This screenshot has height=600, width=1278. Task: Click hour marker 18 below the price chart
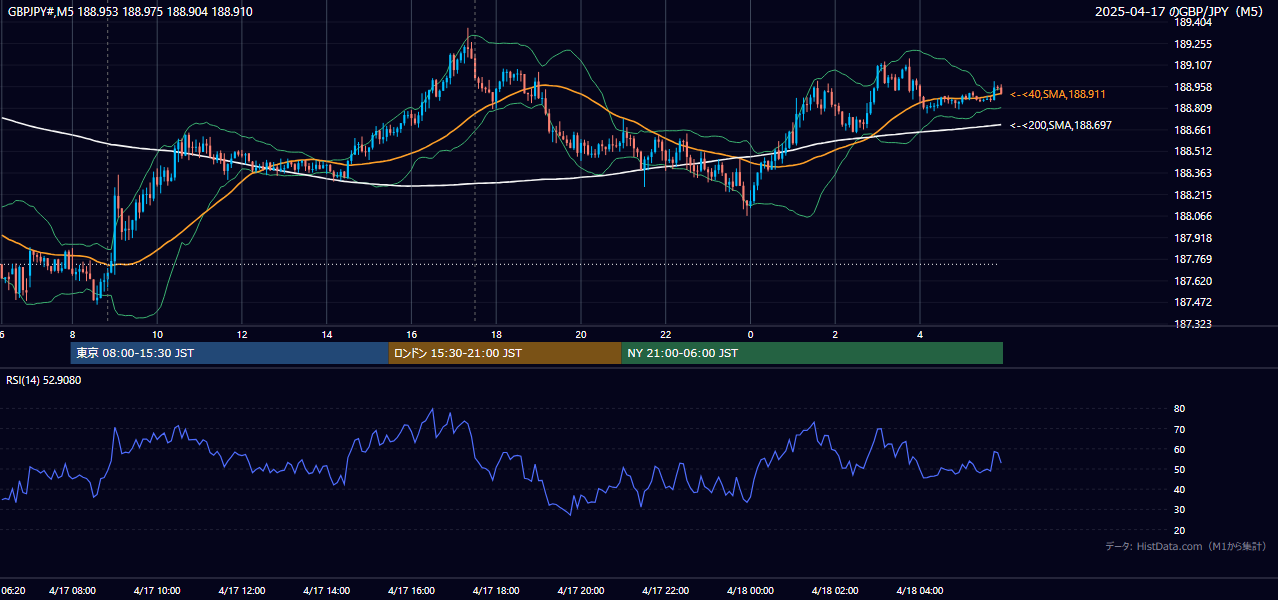(496, 334)
